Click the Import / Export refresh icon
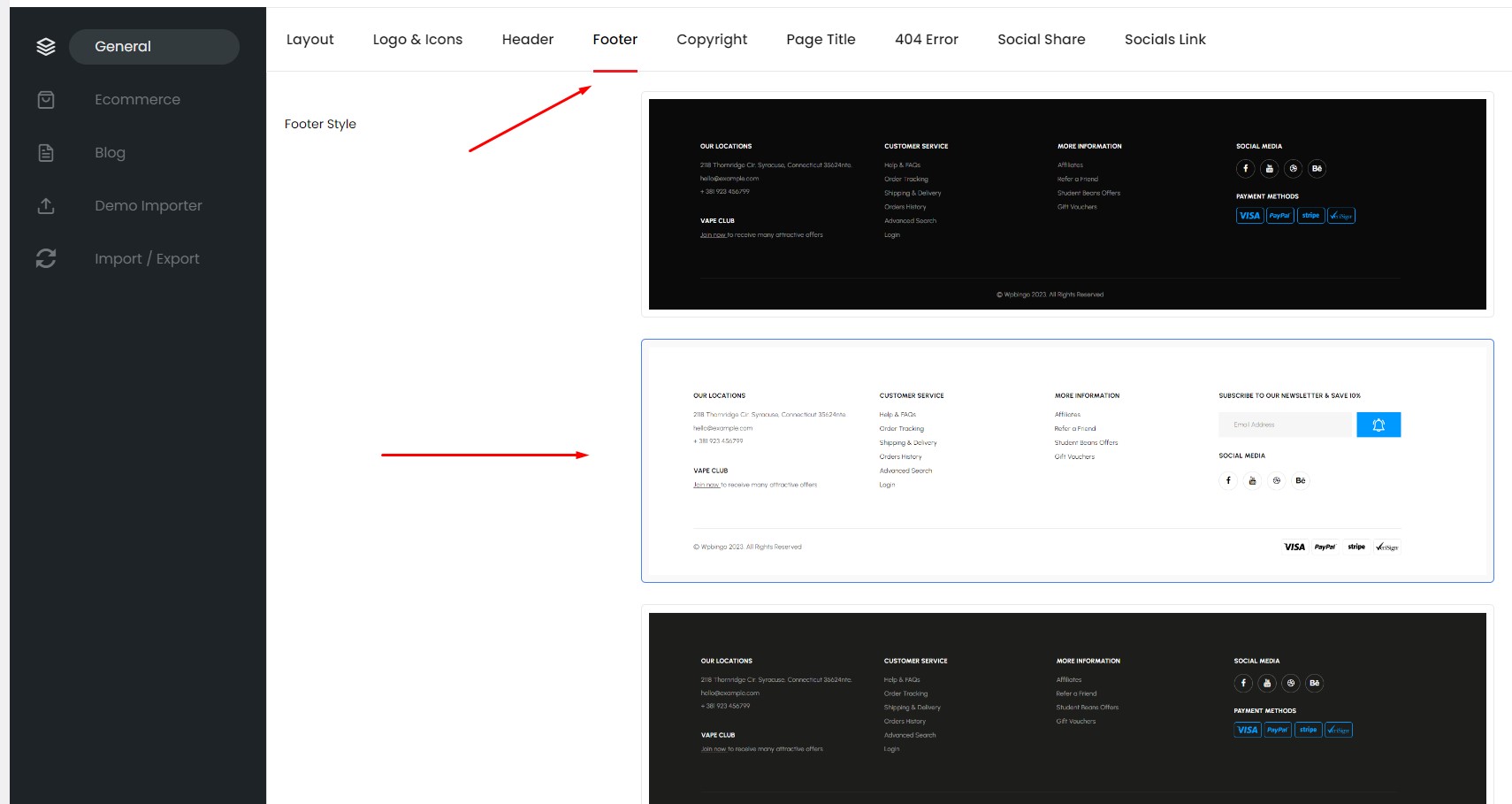The image size is (1512, 804). pos(46,258)
